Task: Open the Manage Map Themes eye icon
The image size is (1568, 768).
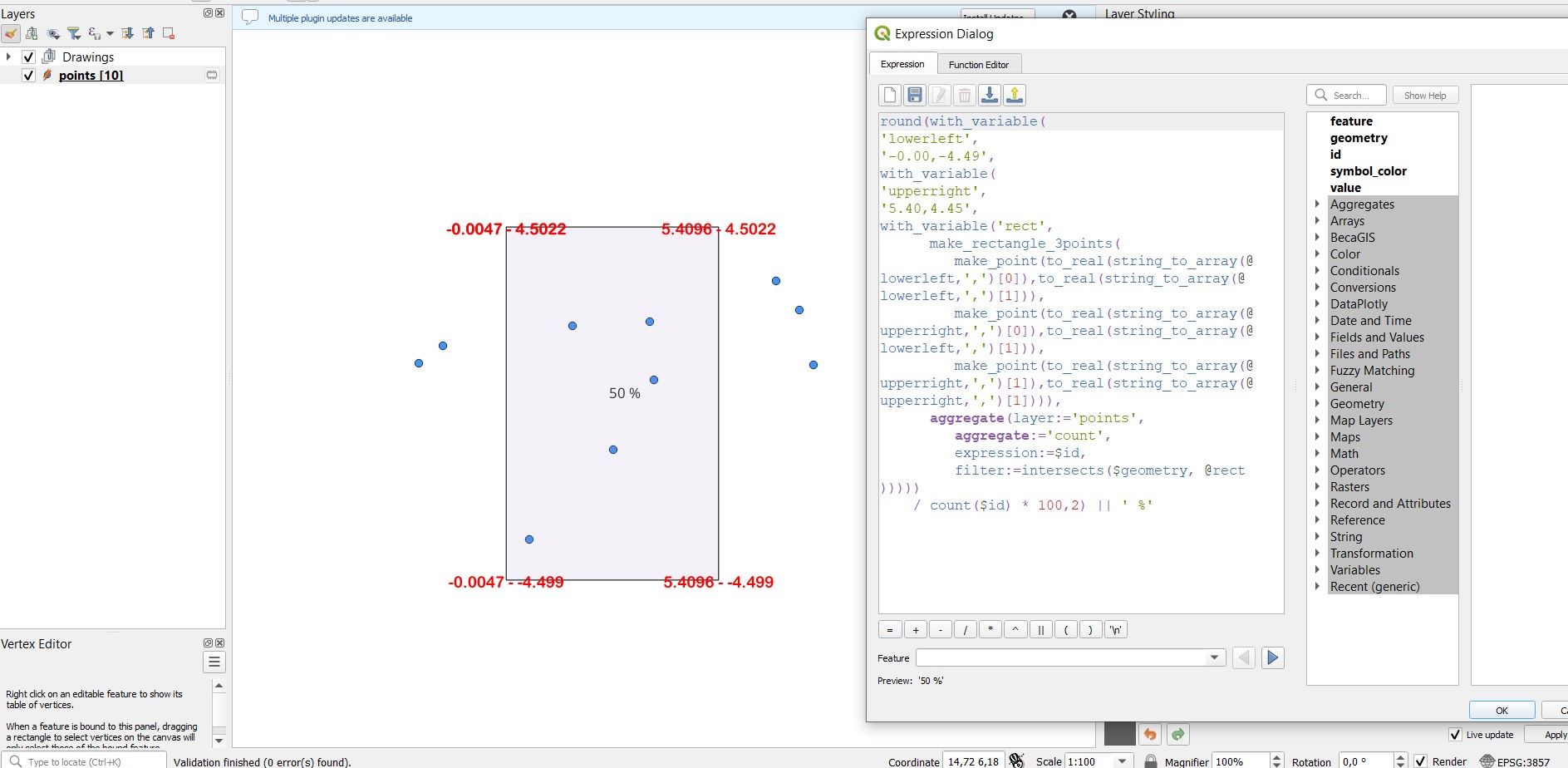Action: point(53,33)
